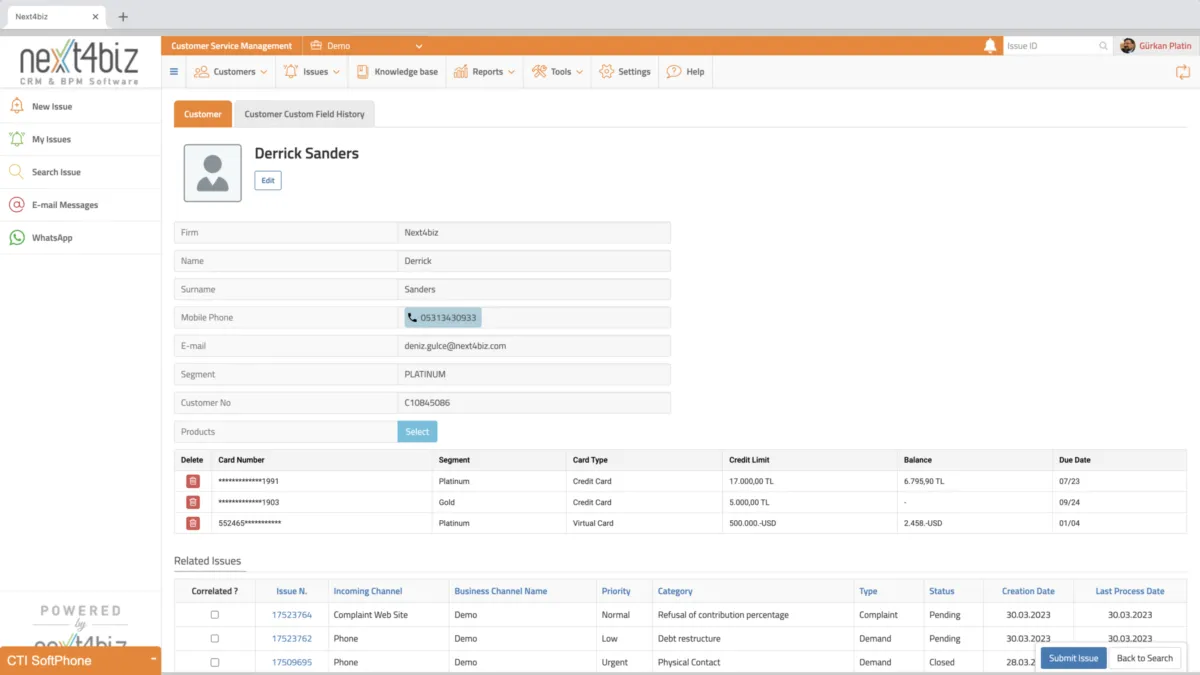
Task: Click the search magnifier in Issue ID box
Action: point(1103,46)
